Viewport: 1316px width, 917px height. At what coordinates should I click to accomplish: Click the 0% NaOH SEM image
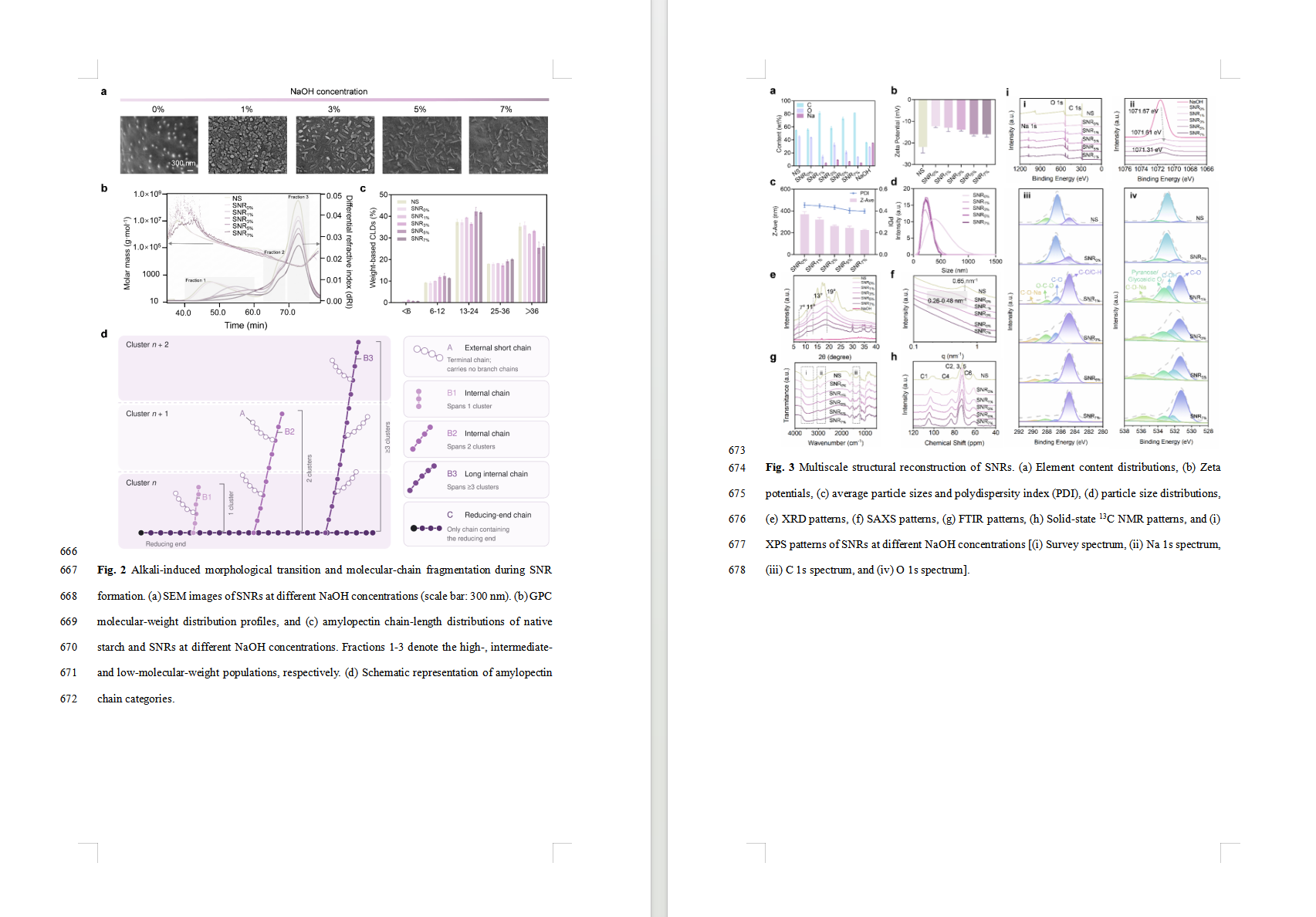click(x=159, y=145)
